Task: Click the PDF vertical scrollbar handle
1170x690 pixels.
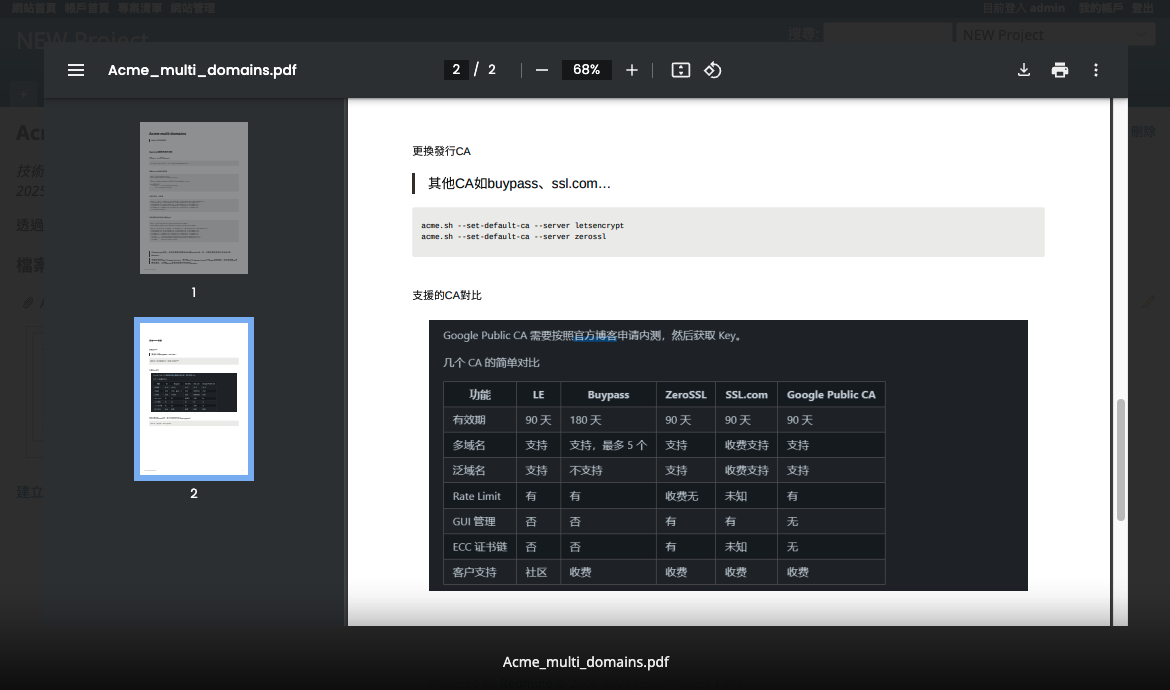Action: 1121,460
